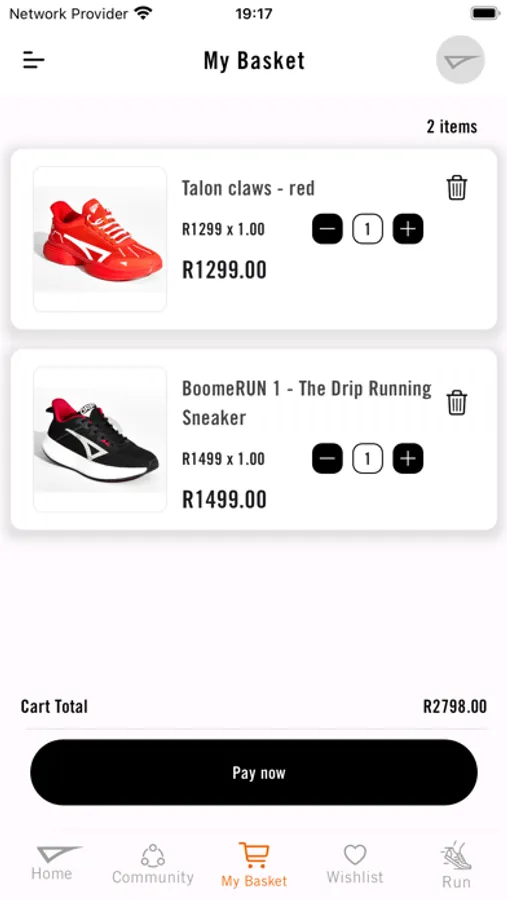Tap the Pay now button
The height and width of the screenshot is (900, 507).
tap(254, 772)
